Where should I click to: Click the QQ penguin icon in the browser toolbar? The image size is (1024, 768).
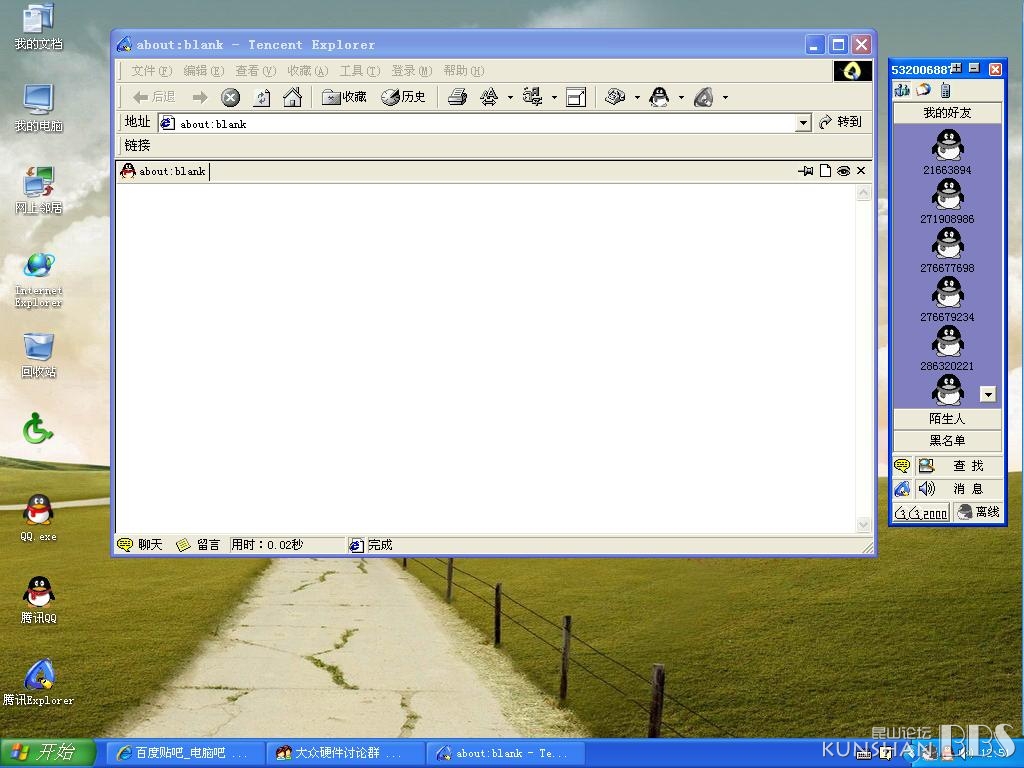[x=659, y=97]
